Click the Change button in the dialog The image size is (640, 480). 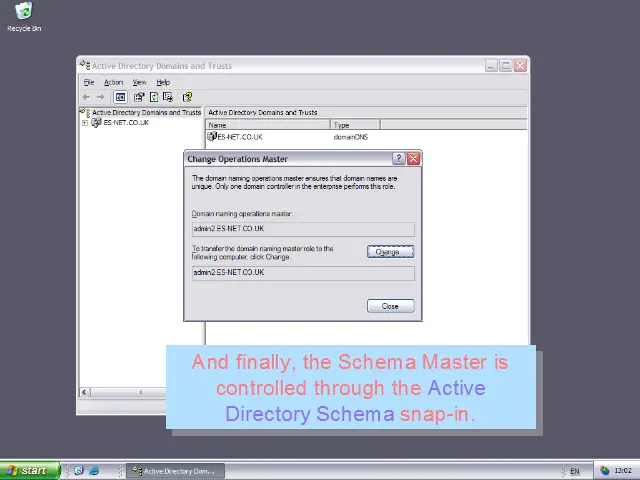click(x=390, y=252)
